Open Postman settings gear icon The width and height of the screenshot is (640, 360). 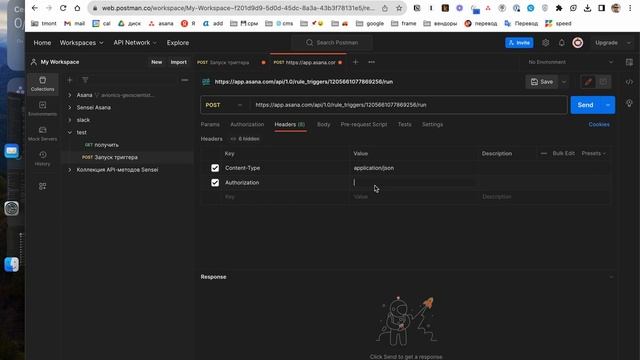546,43
